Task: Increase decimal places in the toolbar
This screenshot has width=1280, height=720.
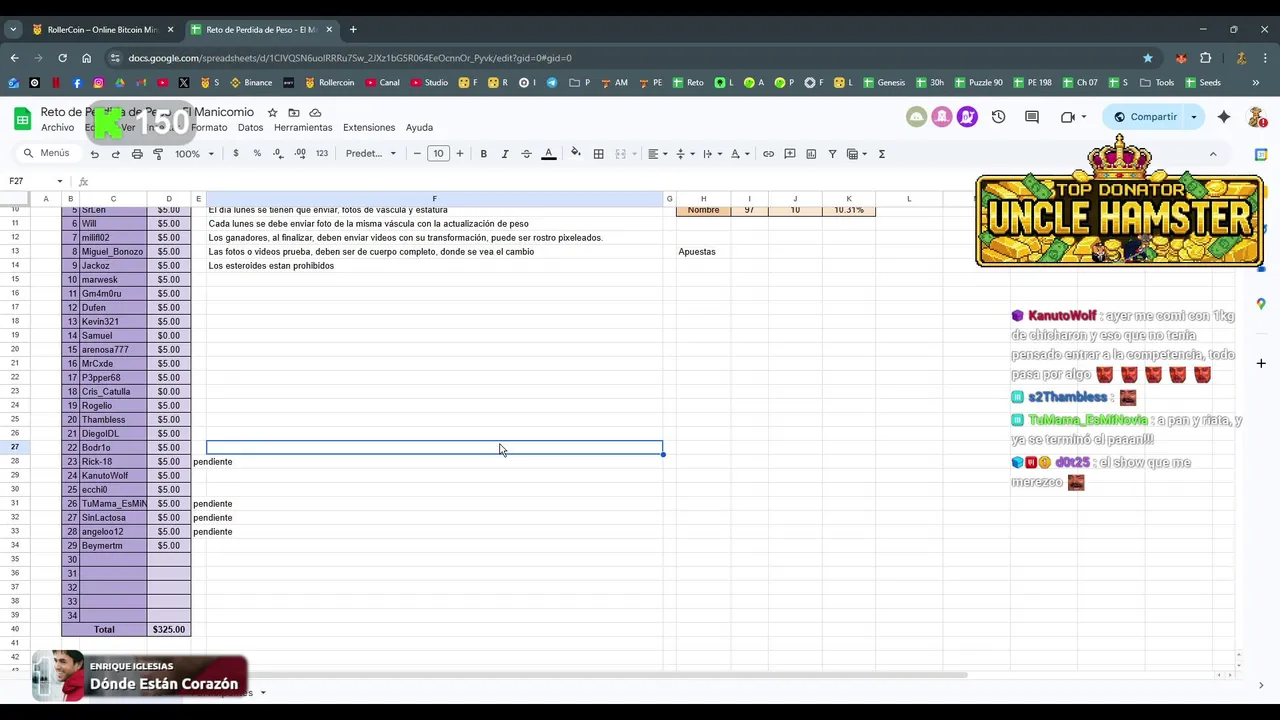Action: click(x=300, y=154)
